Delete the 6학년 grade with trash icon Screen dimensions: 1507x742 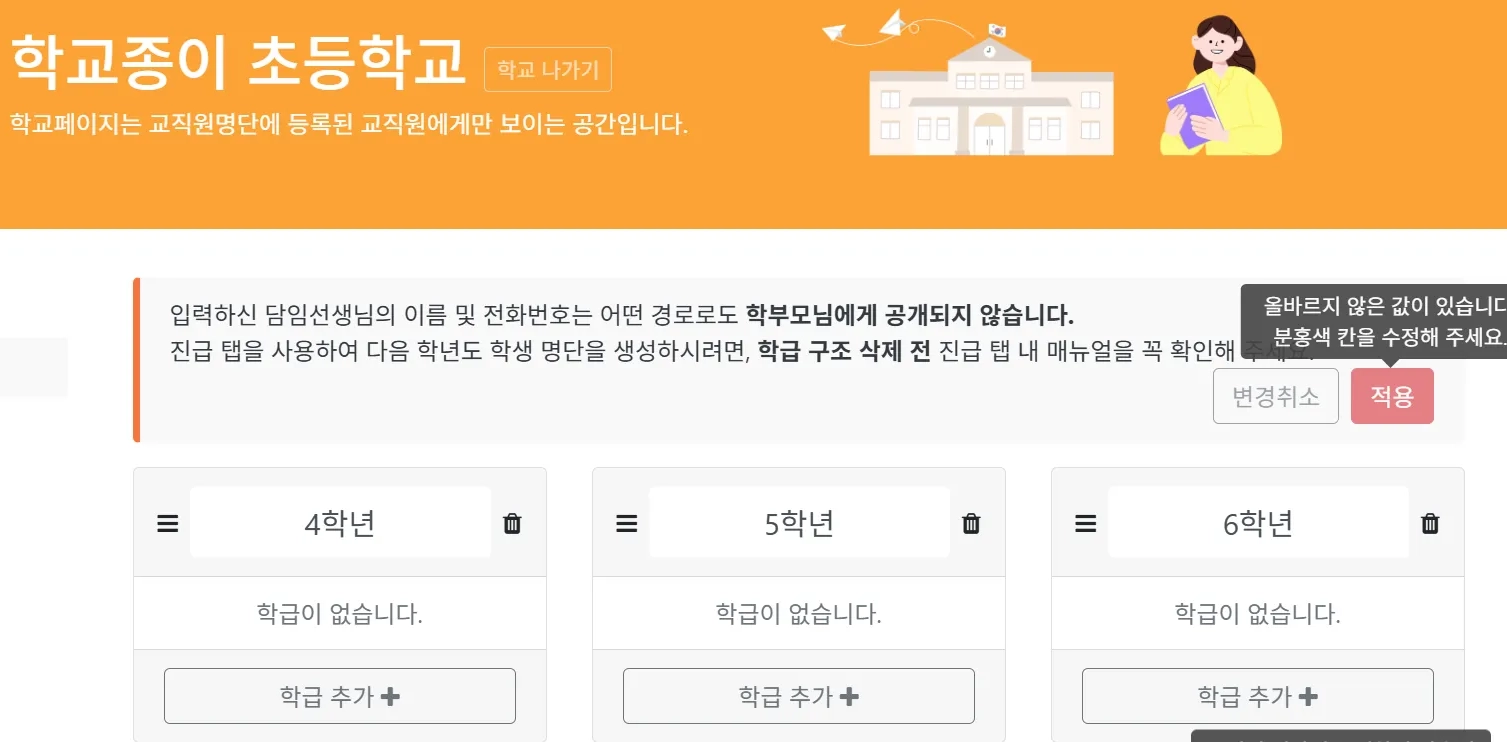coord(1430,524)
